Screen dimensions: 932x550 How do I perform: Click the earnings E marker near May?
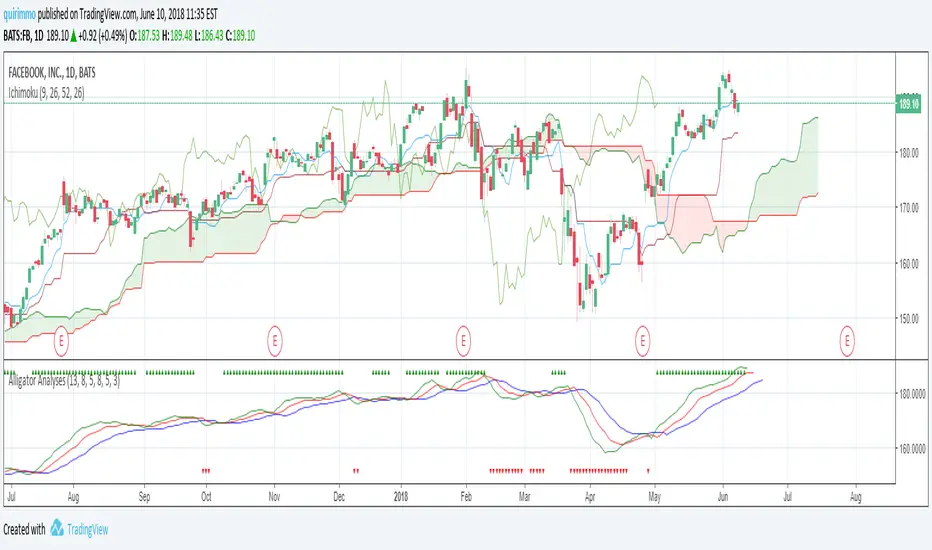[642, 341]
